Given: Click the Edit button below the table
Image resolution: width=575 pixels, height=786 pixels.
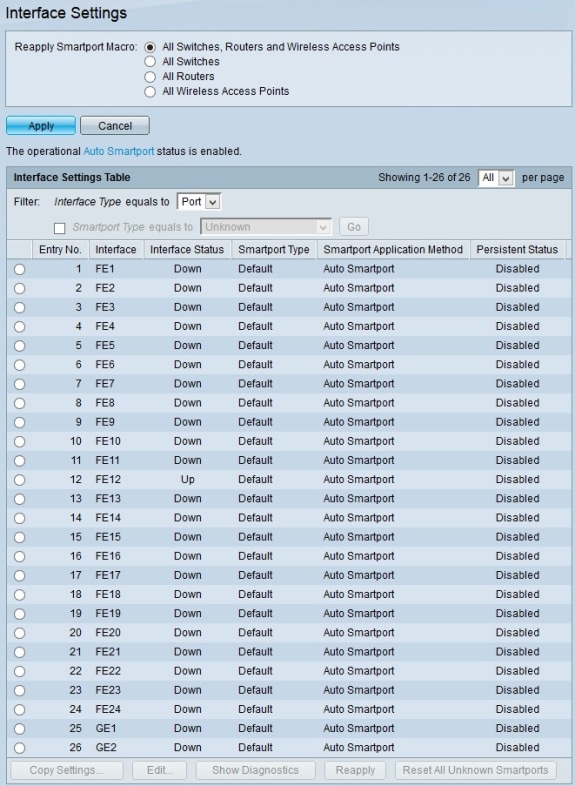Looking at the screenshot, I should 159,770.
